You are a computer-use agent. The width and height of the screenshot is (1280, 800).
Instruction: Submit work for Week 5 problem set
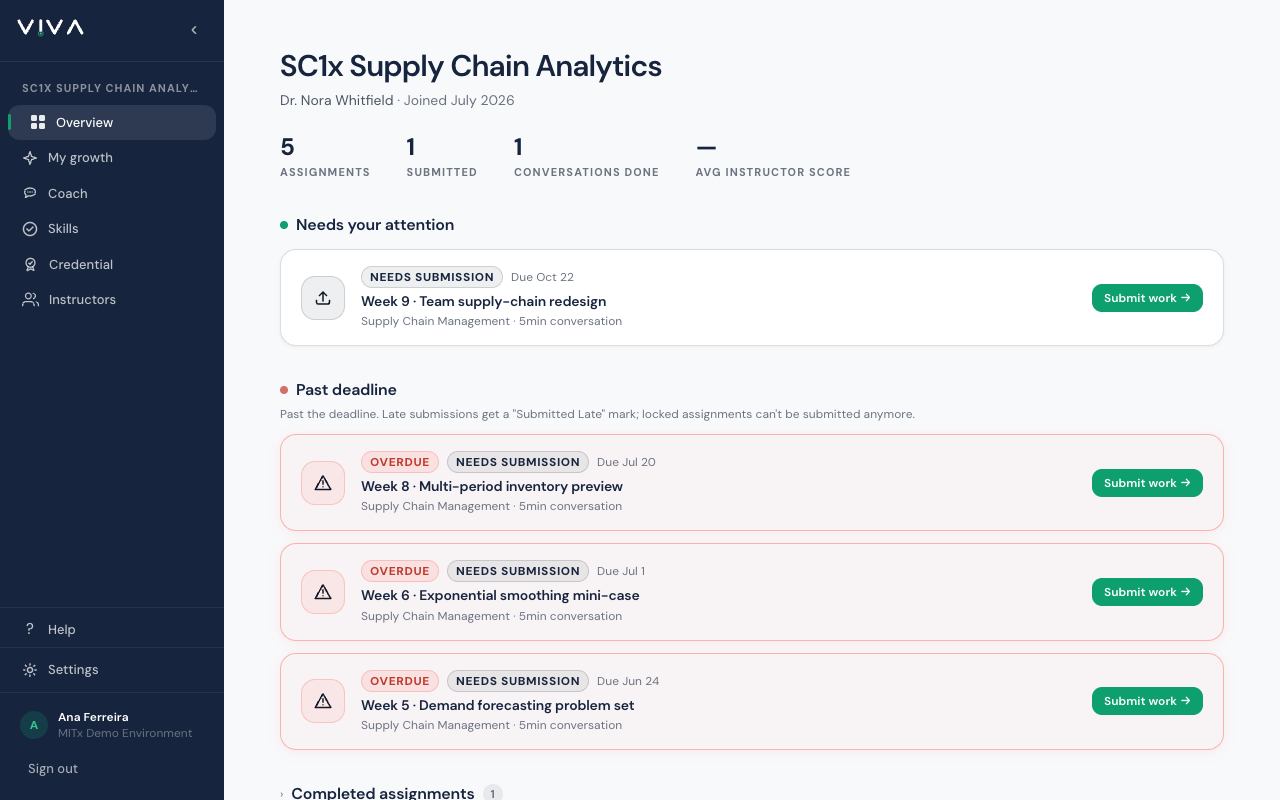point(1147,701)
